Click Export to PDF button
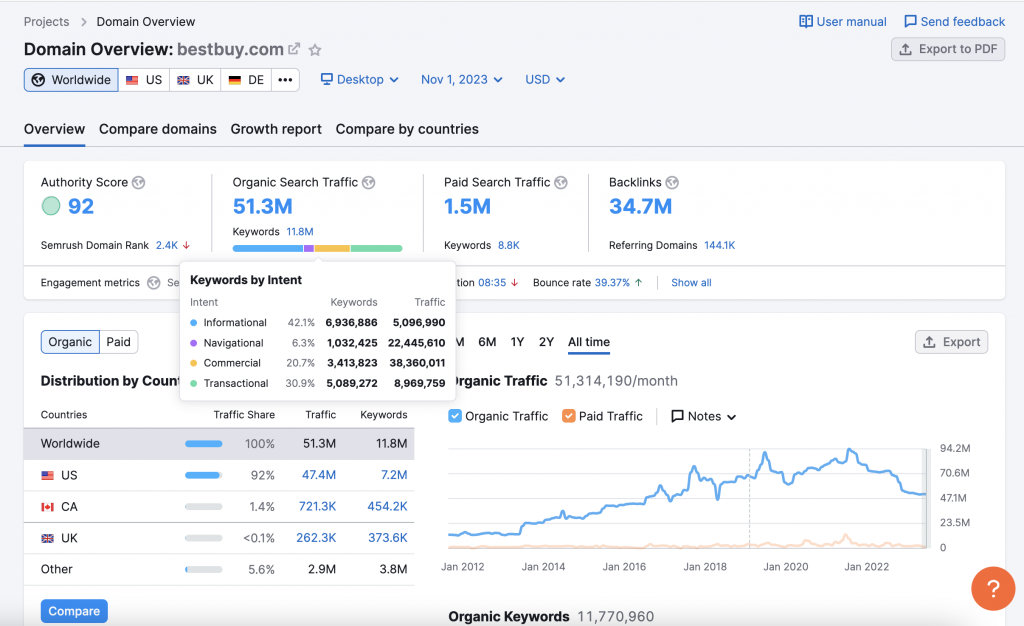Viewport: 1024px width, 626px height. [x=948, y=49]
